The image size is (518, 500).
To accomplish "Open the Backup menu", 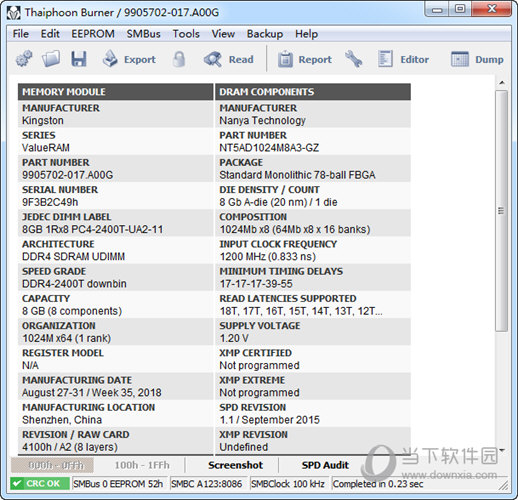I will pos(265,34).
